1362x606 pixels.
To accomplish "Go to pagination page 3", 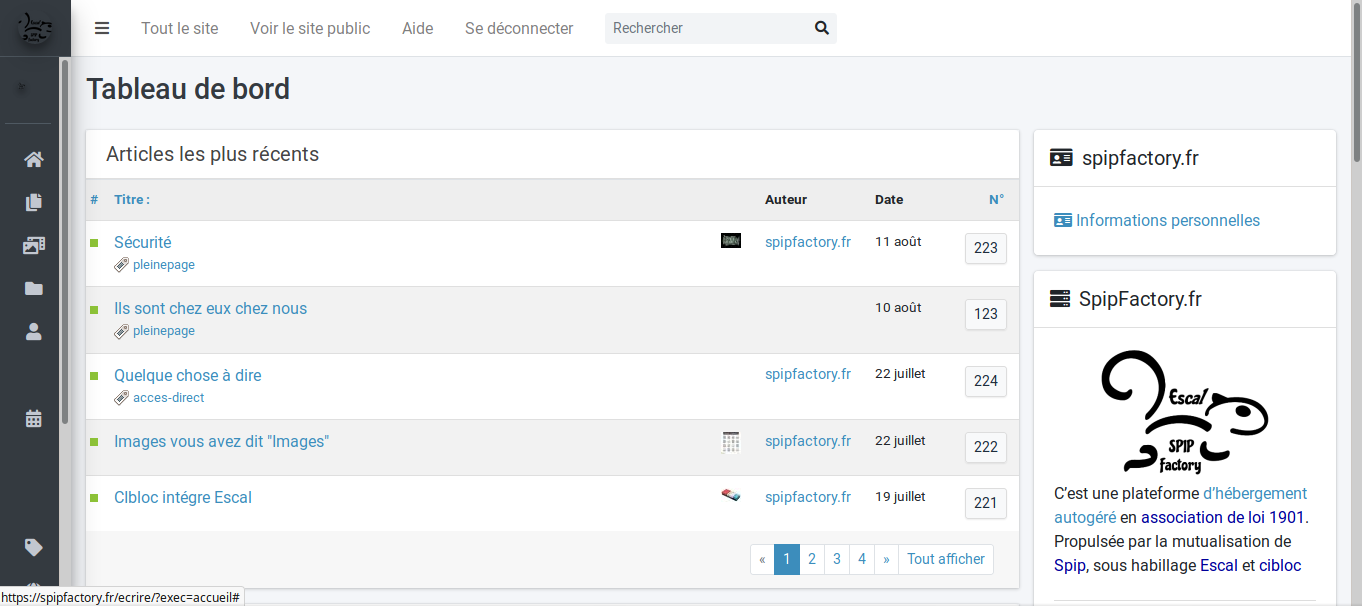I will 837,559.
